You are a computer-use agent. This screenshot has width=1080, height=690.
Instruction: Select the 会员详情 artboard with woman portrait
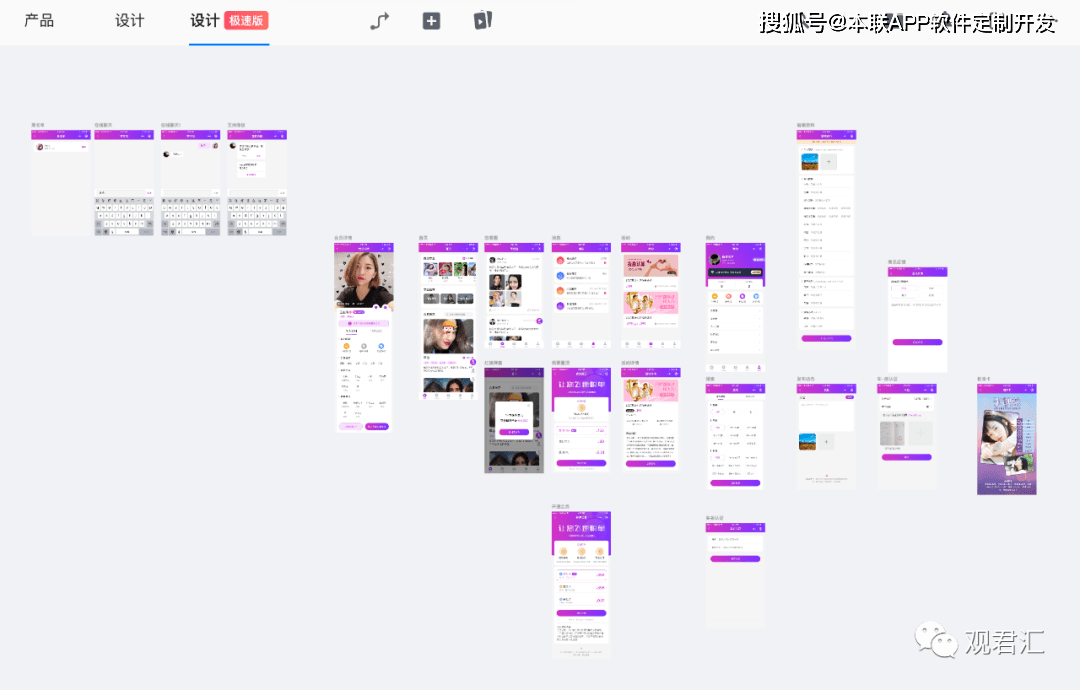(364, 338)
